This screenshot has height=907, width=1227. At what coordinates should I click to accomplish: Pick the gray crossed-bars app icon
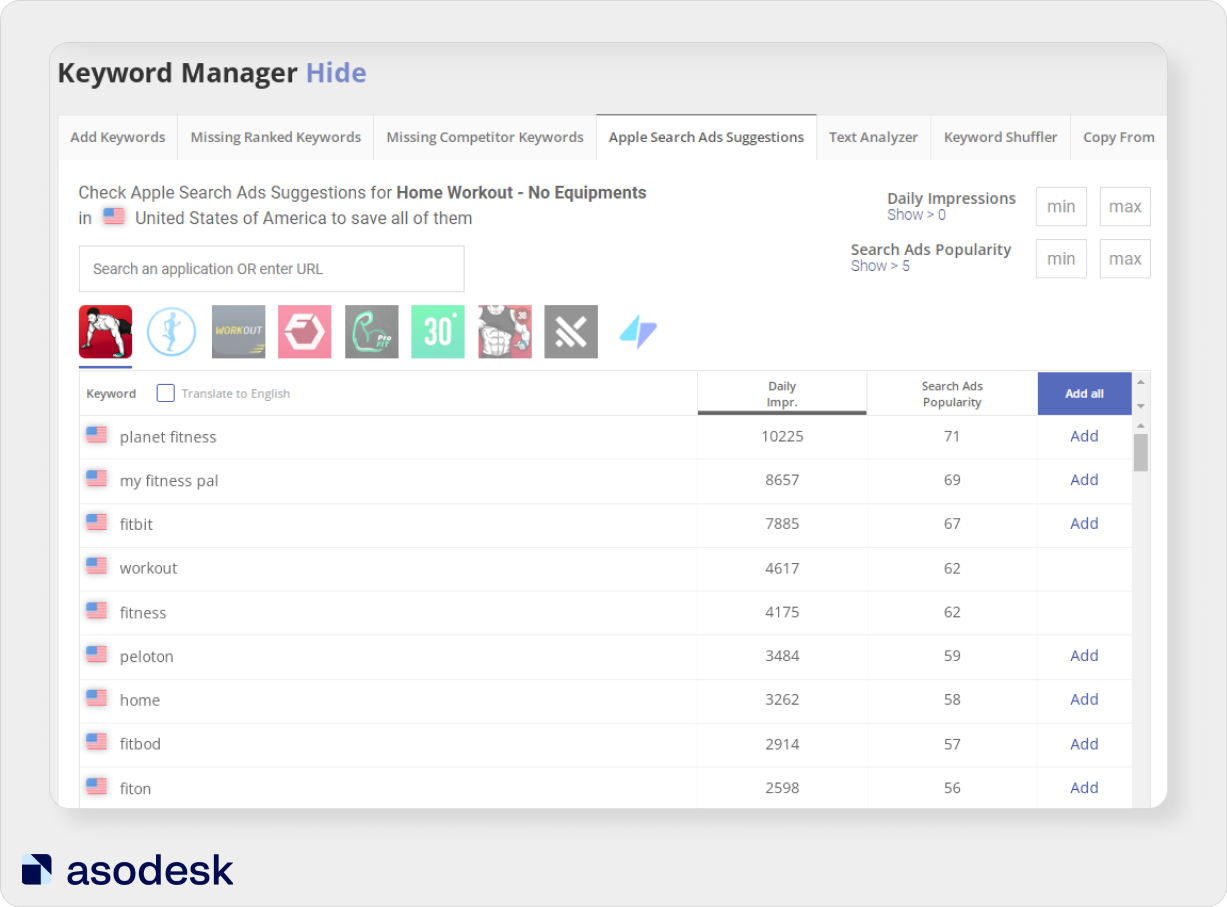571,332
